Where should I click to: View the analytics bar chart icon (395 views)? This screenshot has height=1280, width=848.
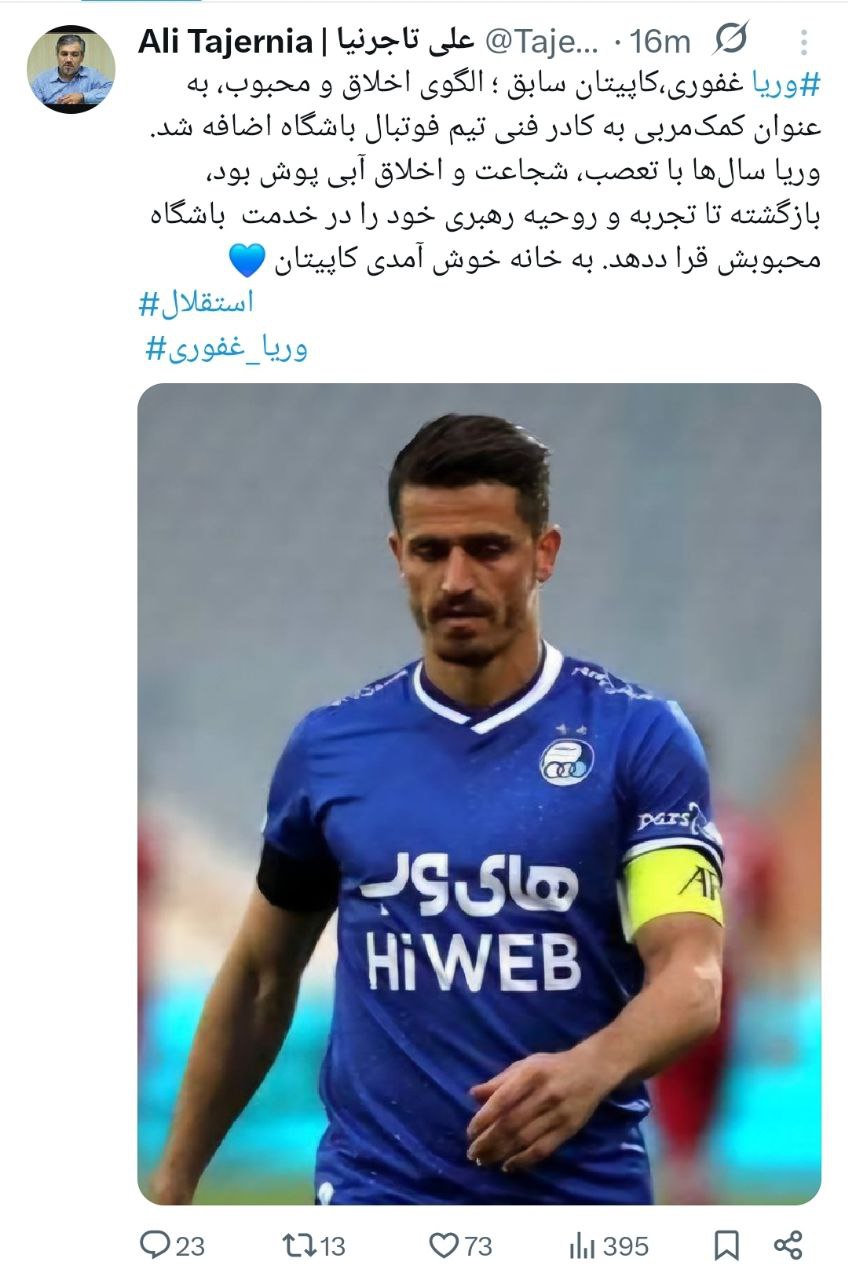(582, 1246)
